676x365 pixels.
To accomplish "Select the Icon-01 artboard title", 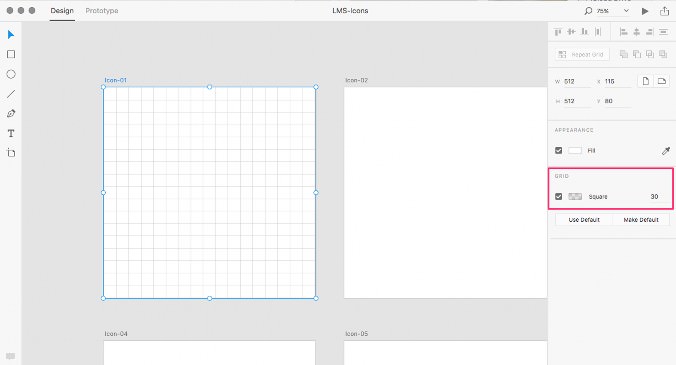I will (x=116, y=80).
